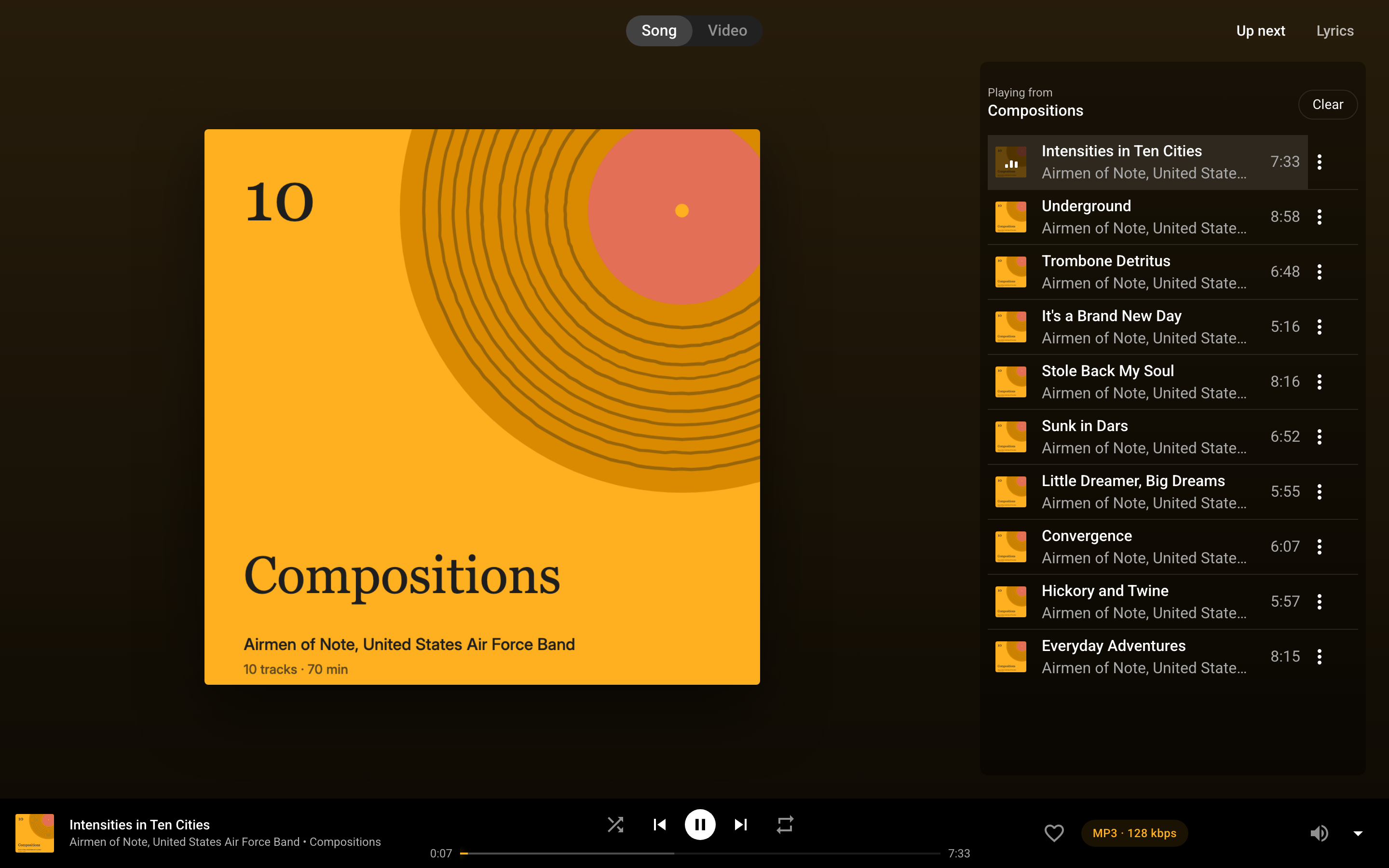Switch to the Video mode
Image resolution: width=1389 pixels, height=868 pixels.
(x=727, y=30)
